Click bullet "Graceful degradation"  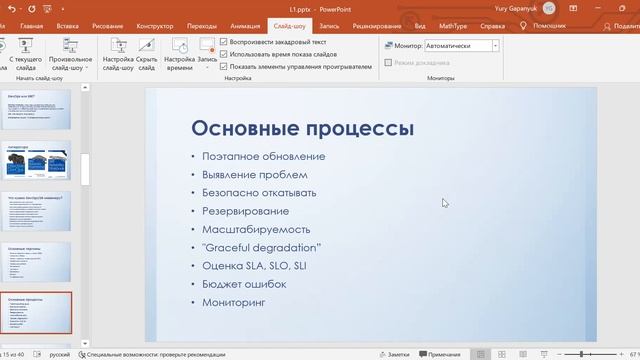pos(261,248)
